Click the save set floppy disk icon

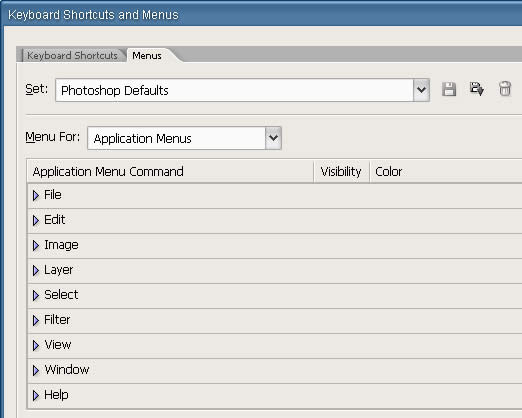tap(449, 89)
